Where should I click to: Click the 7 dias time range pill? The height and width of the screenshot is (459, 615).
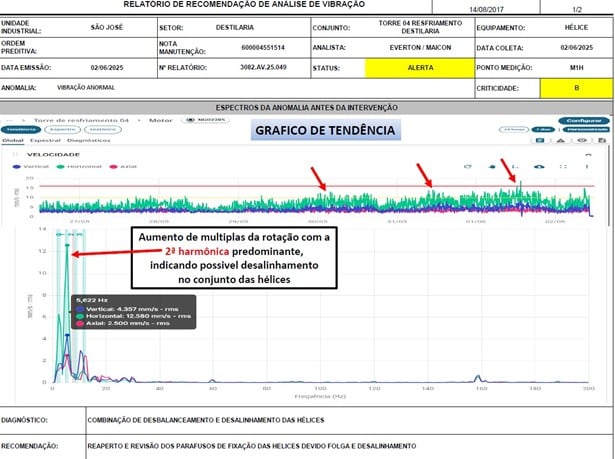544,130
